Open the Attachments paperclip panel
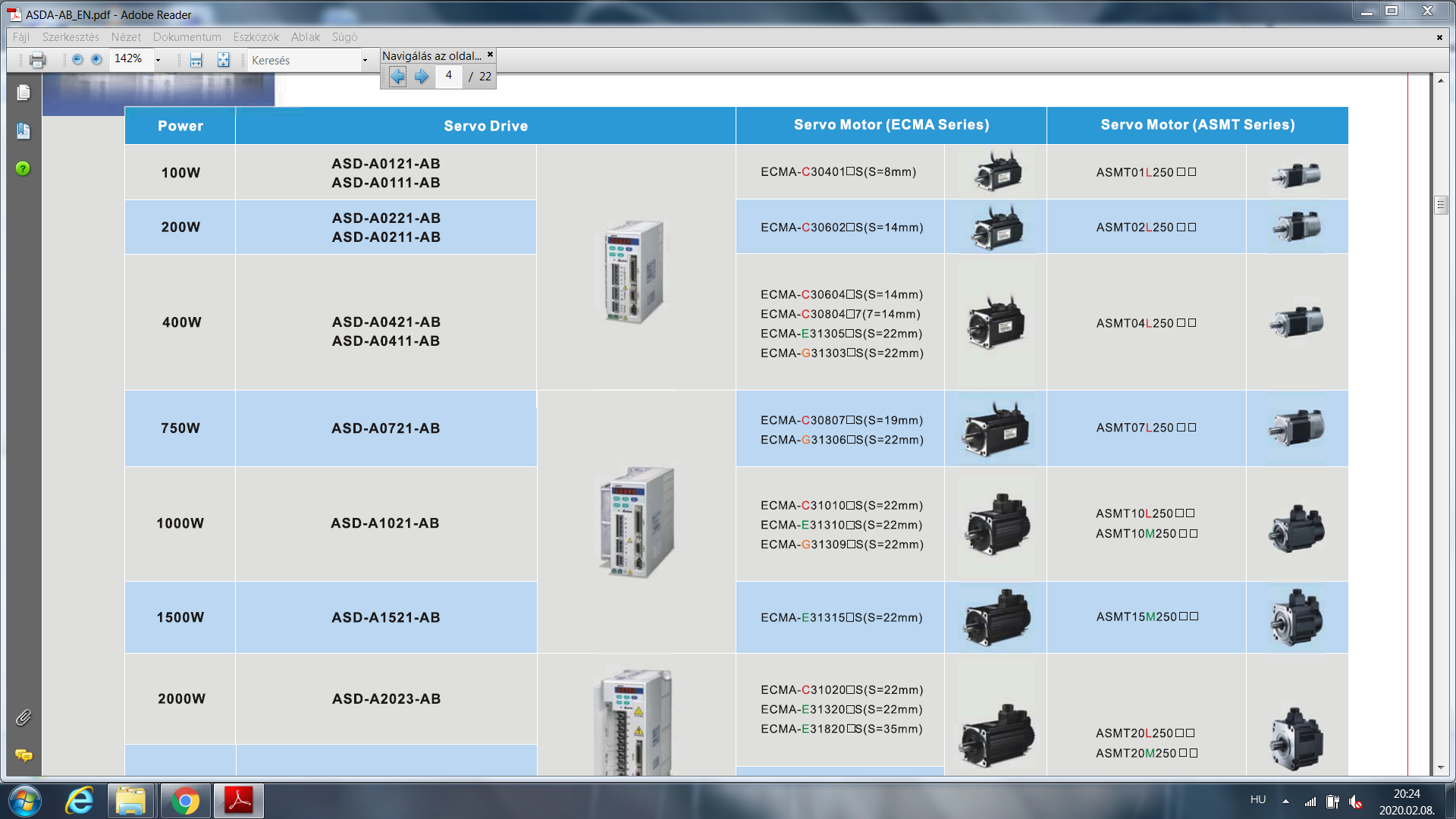This screenshot has width=1456, height=819. coord(24,717)
